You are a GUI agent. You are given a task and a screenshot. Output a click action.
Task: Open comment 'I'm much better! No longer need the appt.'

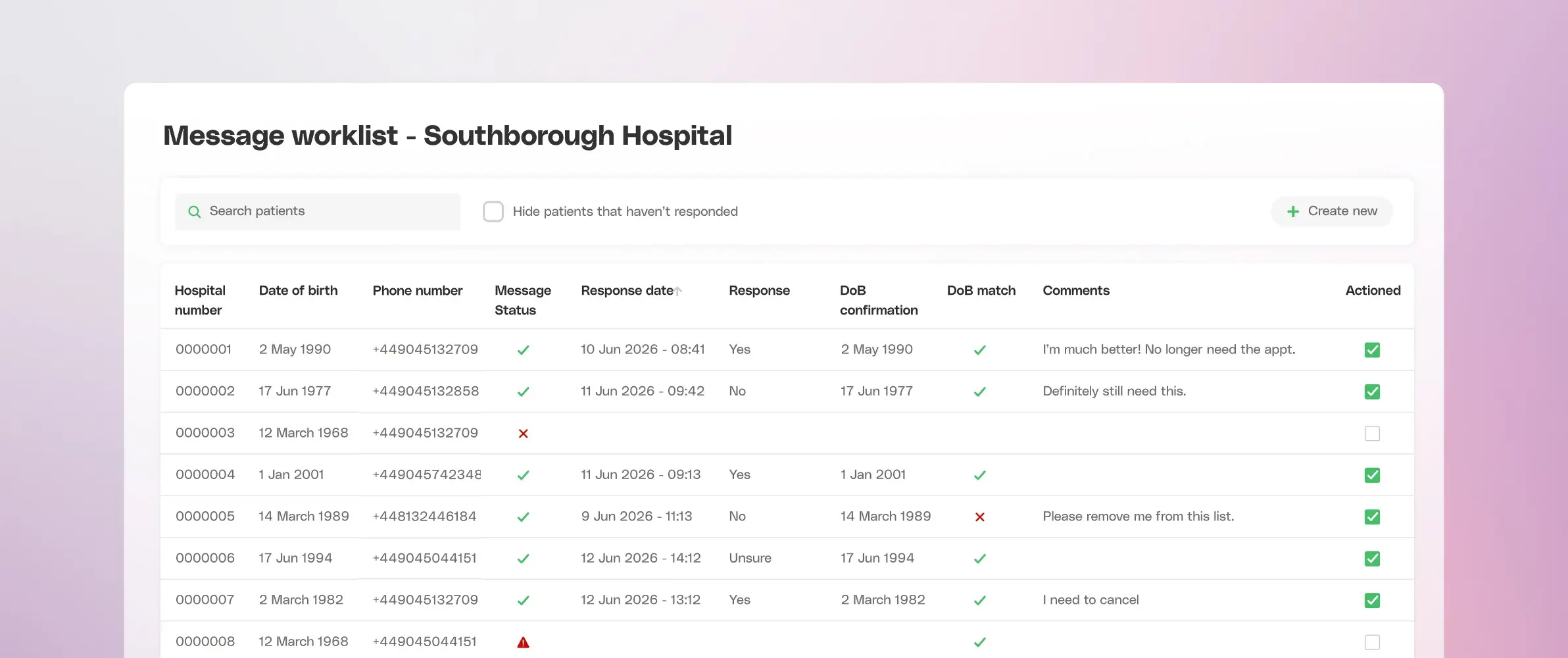pos(1169,349)
